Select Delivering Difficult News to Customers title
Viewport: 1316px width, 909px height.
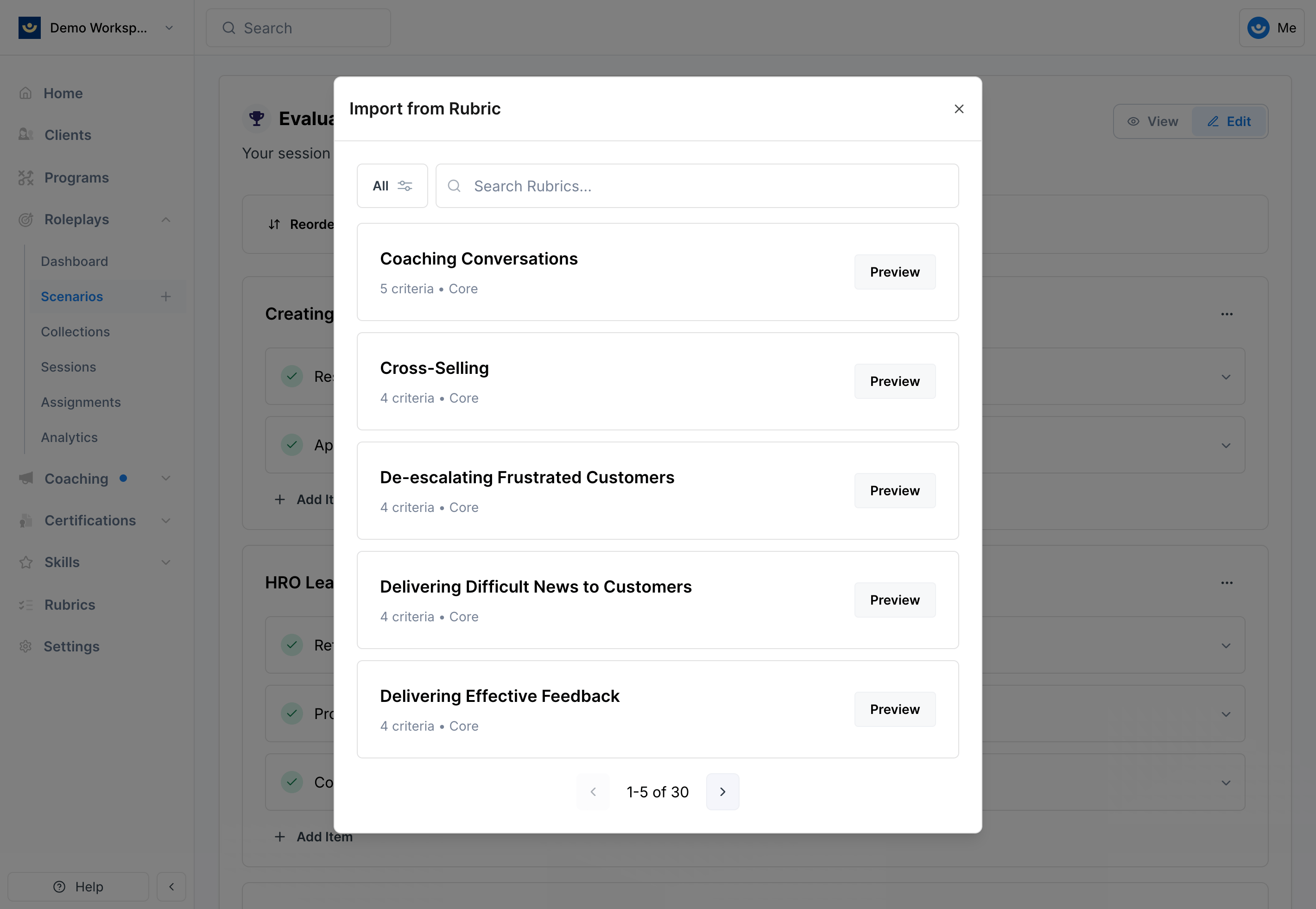tap(536, 587)
